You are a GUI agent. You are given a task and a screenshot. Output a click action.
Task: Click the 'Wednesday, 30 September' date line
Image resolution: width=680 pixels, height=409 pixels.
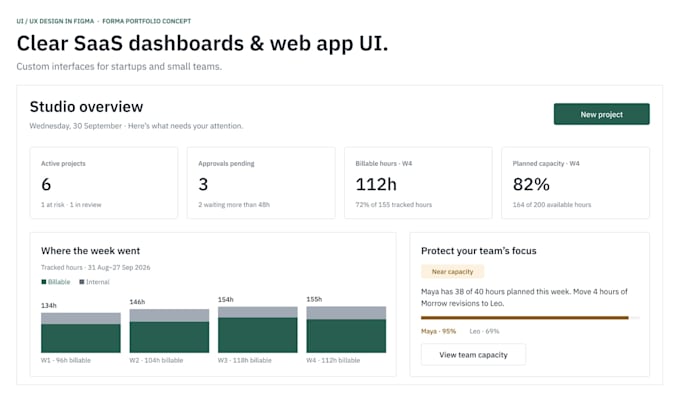coord(136,126)
